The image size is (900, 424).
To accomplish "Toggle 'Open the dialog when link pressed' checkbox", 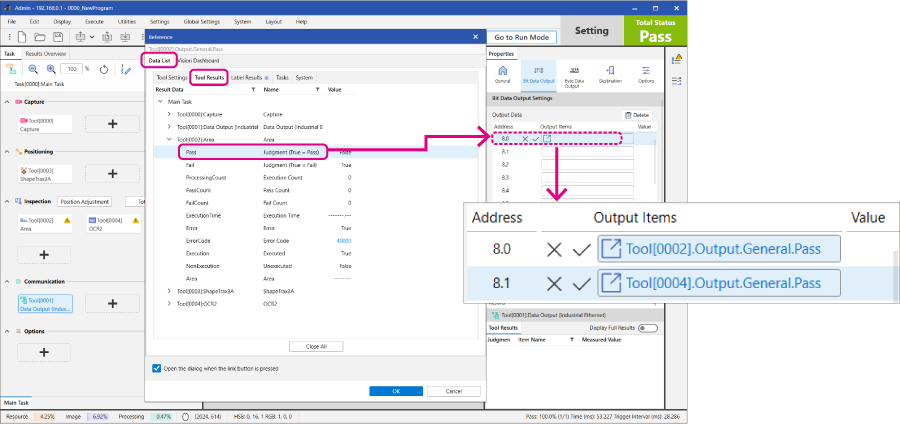I will [x=154, y=368].
